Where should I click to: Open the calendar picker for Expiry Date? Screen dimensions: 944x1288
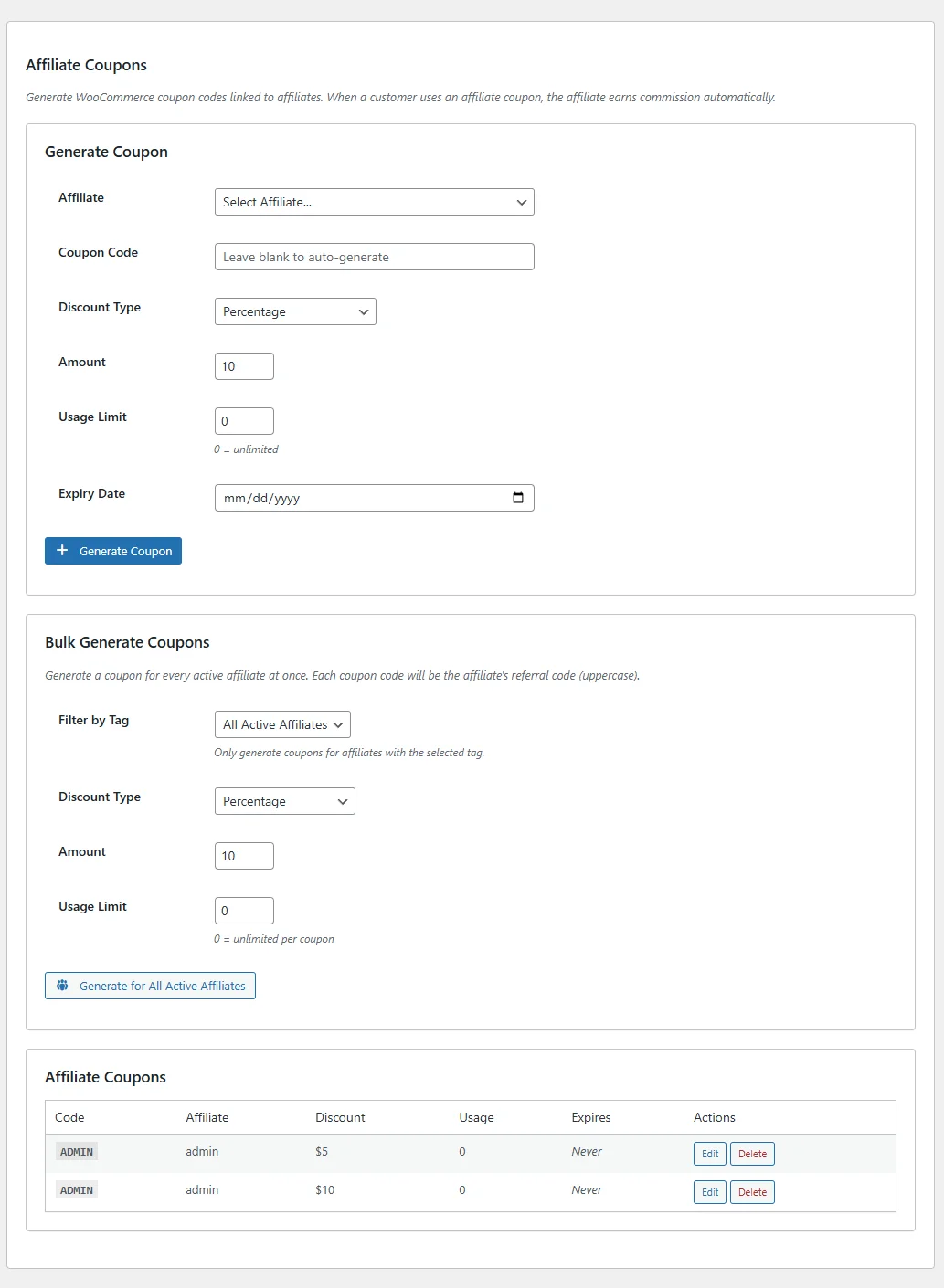click(518, 498)
